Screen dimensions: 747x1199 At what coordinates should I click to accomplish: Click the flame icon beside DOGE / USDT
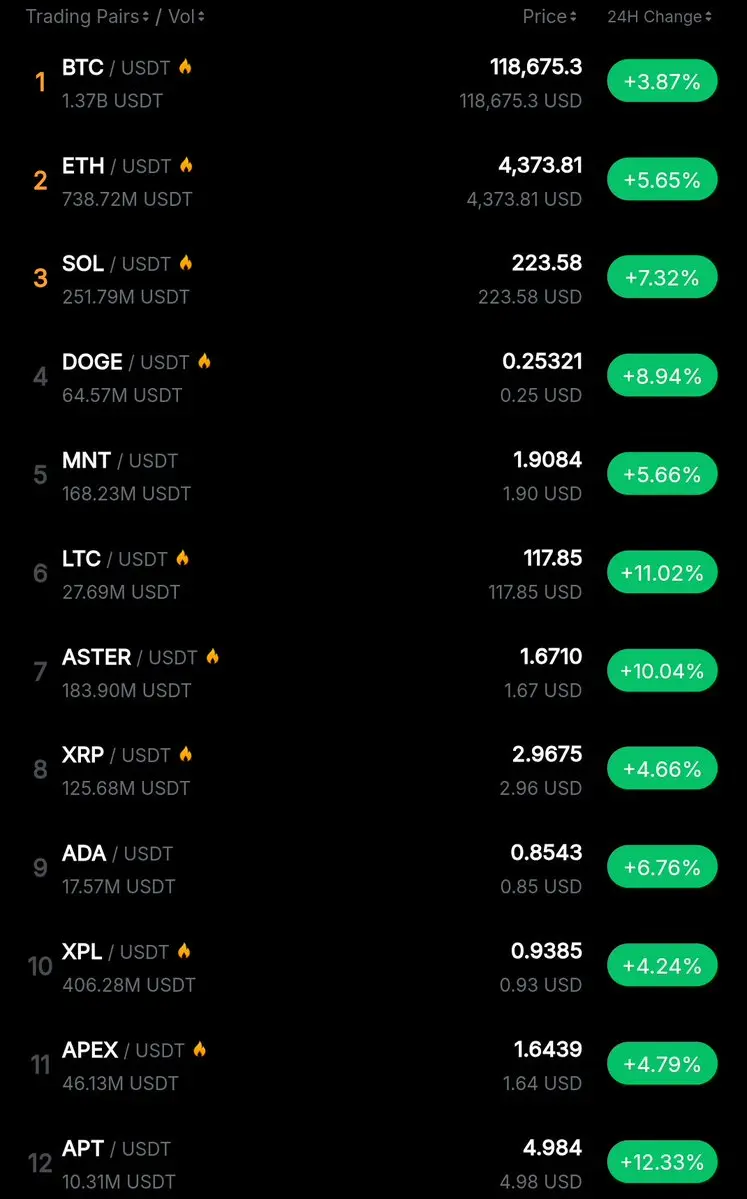[x=204, y=361]
